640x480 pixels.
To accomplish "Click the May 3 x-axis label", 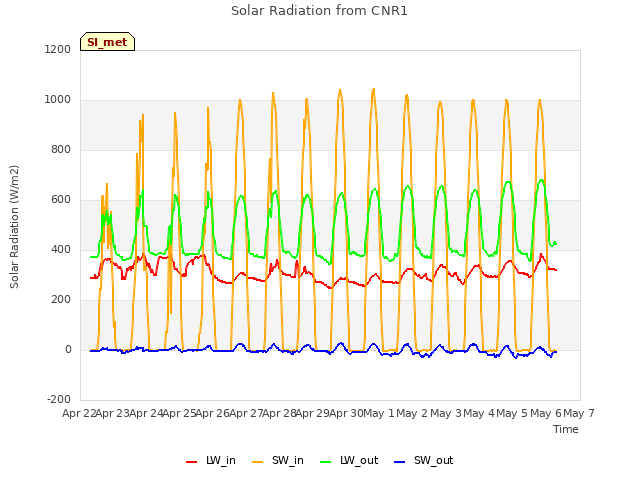I will (x=446, y=413).
